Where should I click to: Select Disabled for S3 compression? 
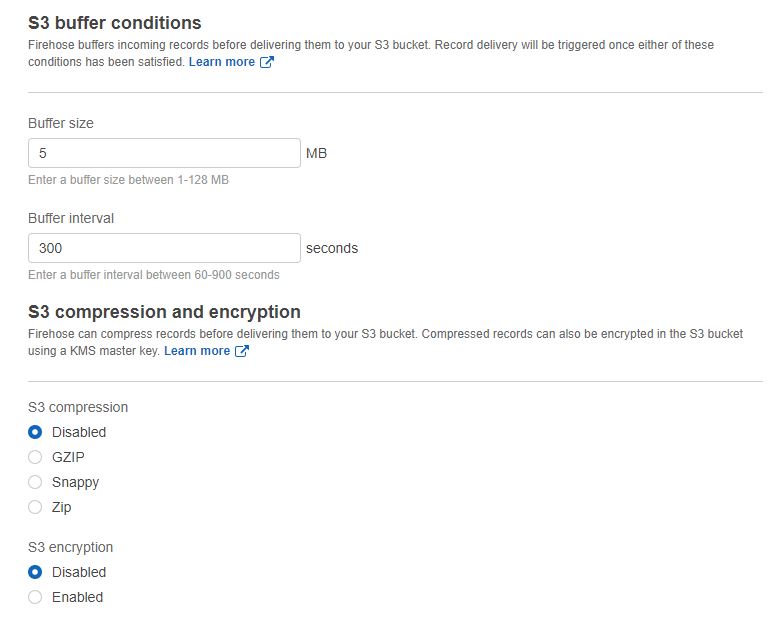click(x=36, y=432)
